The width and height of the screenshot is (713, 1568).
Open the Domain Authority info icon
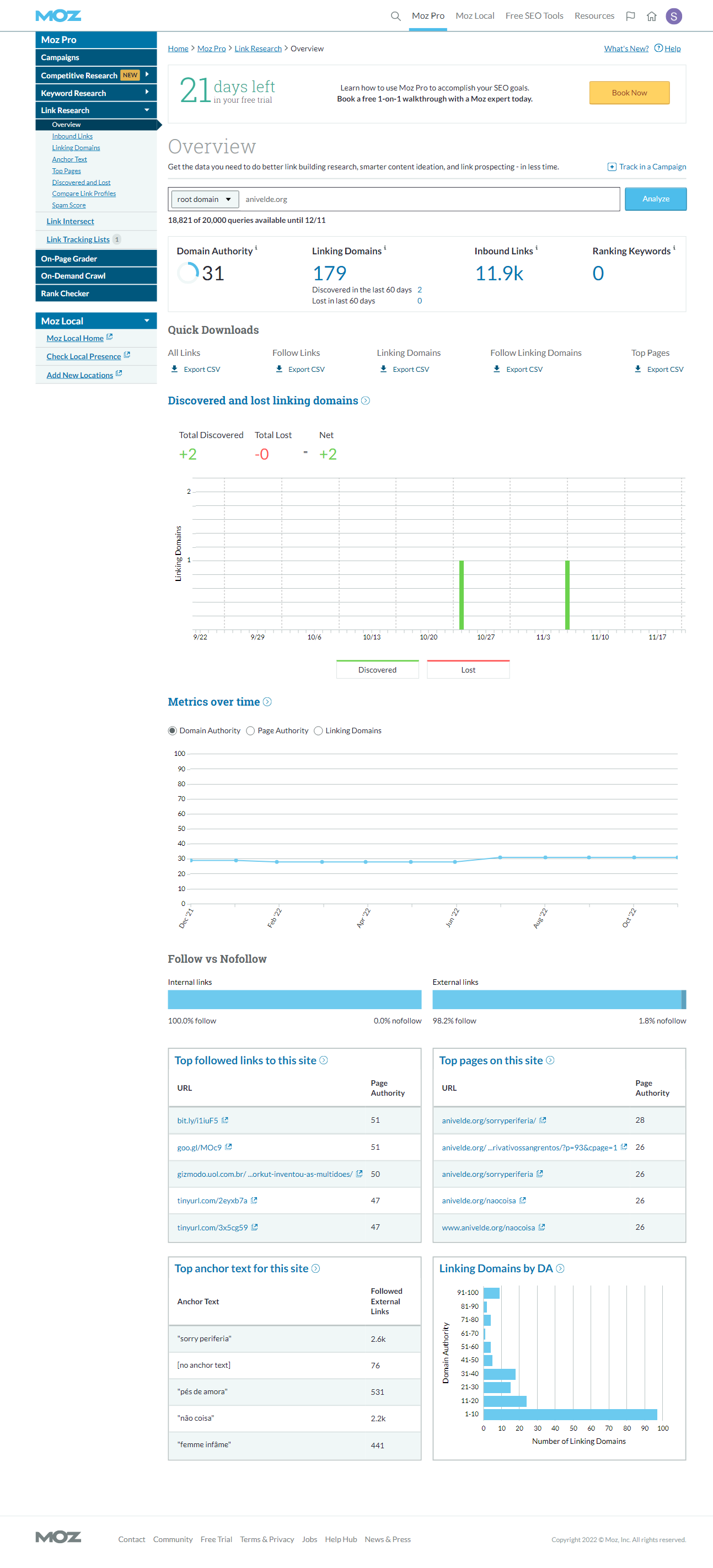tap(256, 248)
